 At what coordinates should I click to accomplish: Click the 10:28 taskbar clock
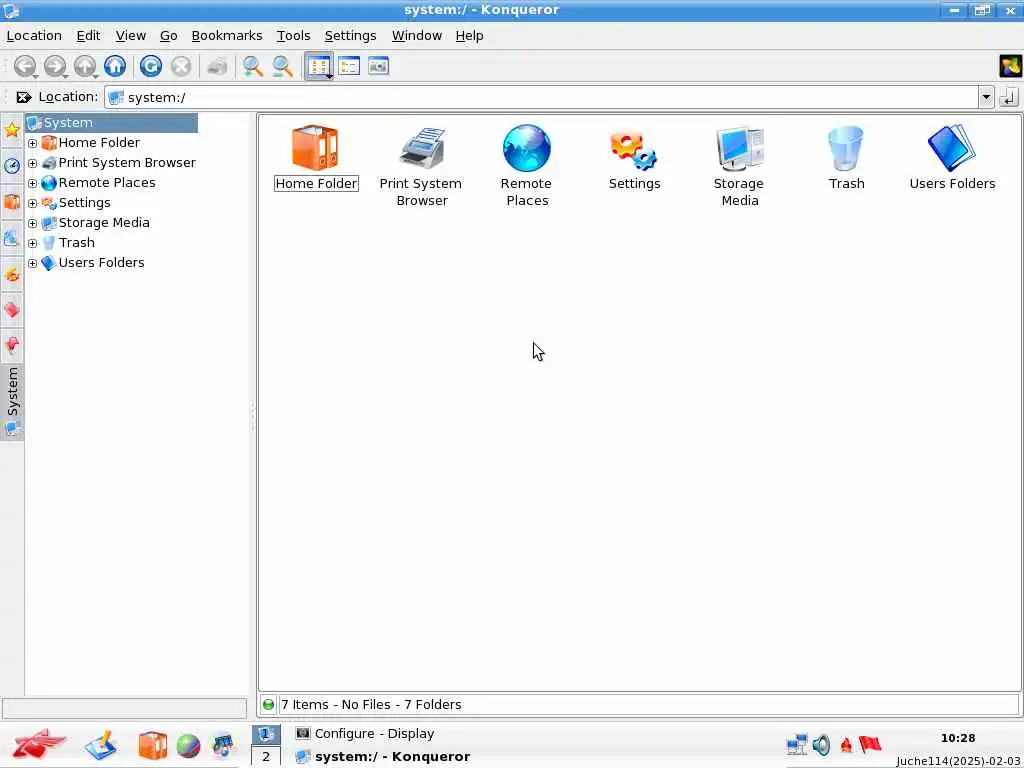click(x=958, y=738)
